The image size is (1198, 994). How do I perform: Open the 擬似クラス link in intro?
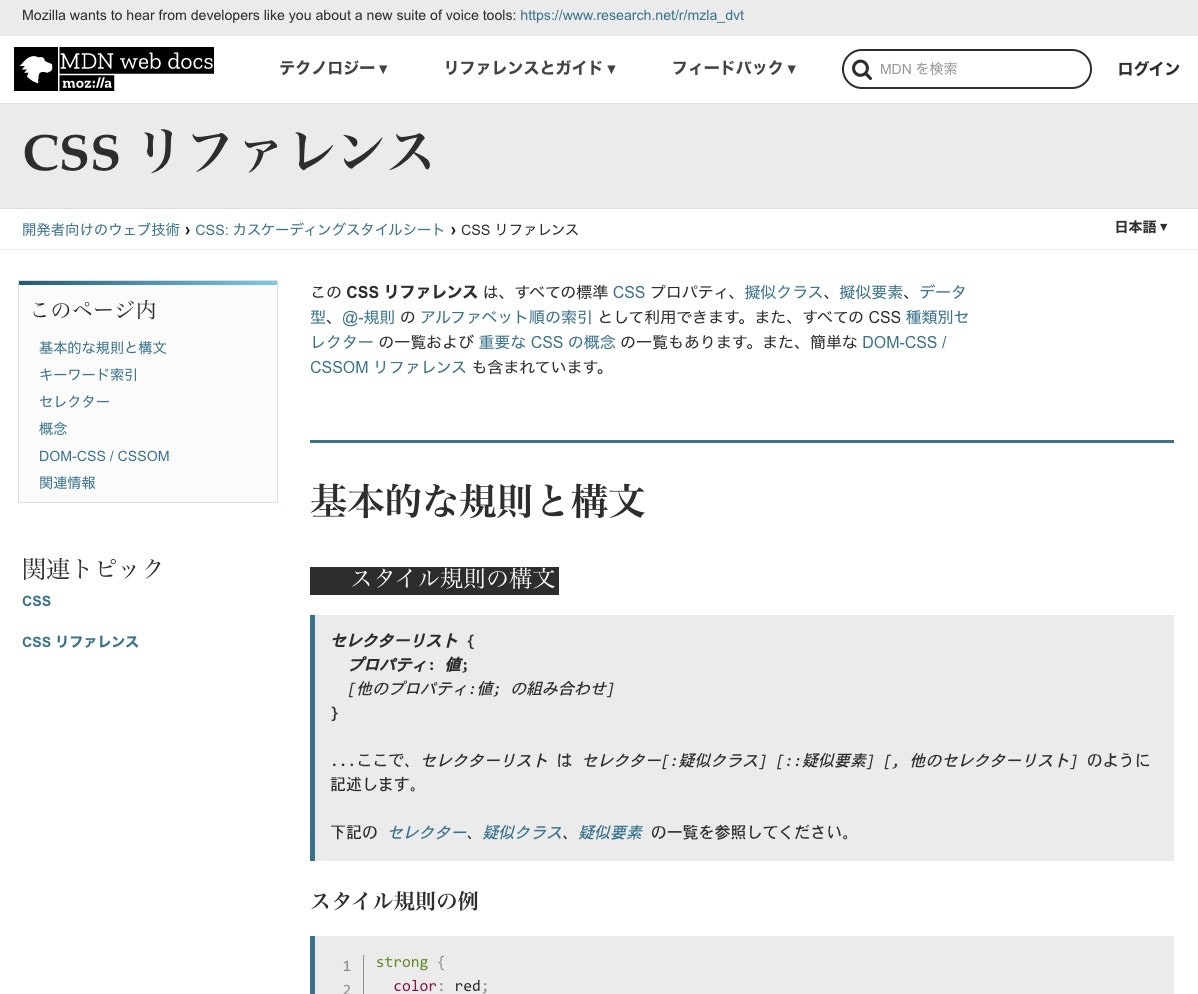tap(783, 292)
